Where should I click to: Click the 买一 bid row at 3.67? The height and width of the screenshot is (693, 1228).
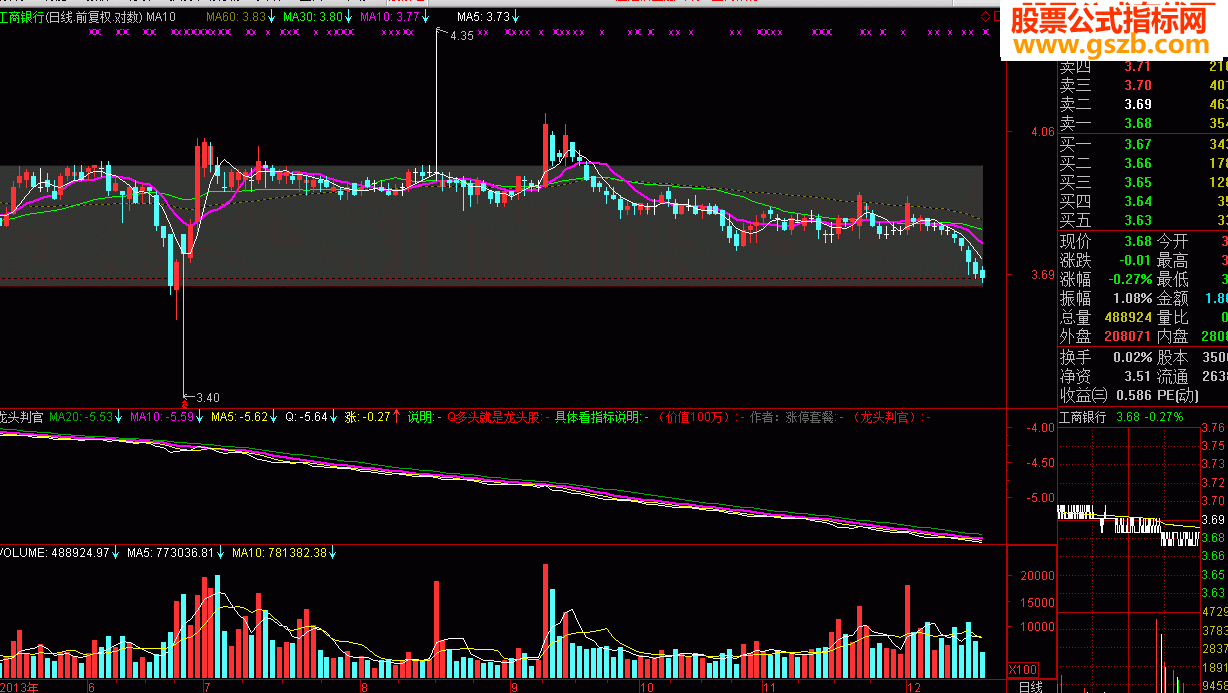[x=1142, y=144]
